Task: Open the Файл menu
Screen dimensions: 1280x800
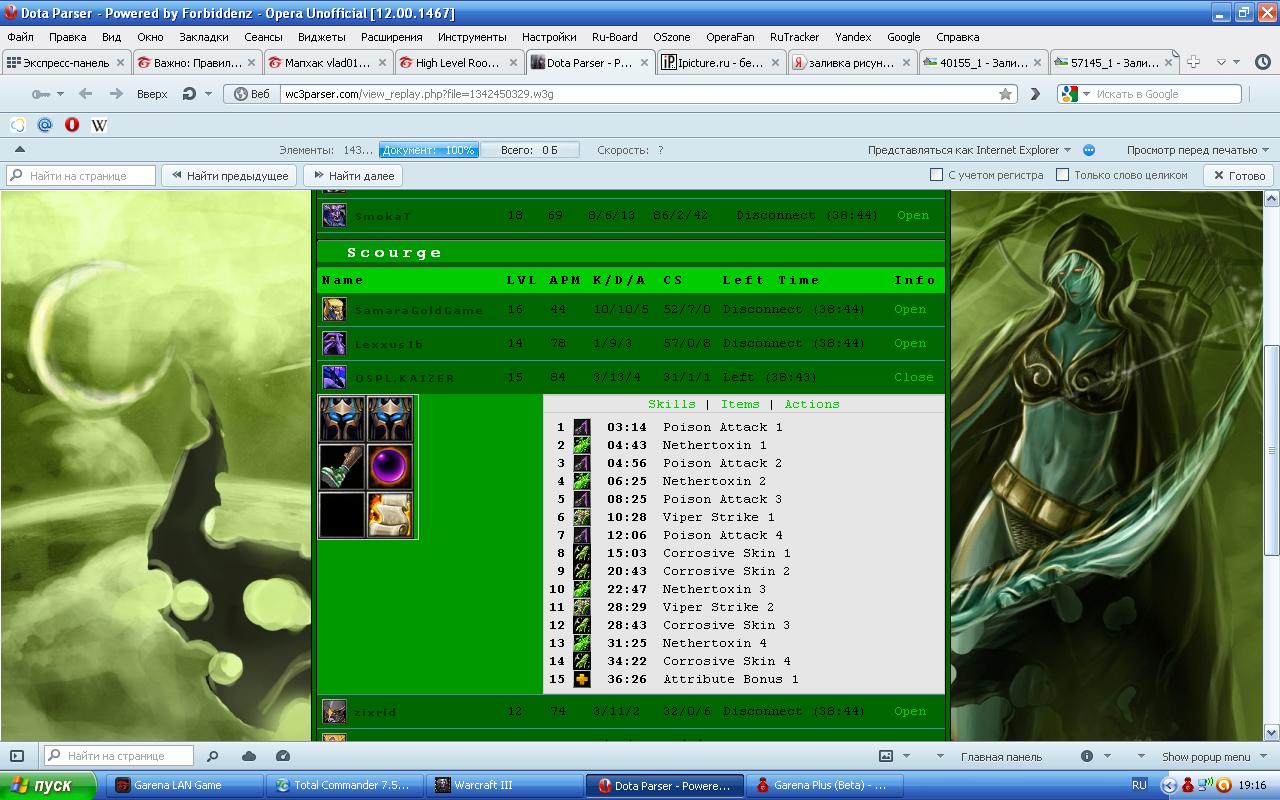Action: coord(20,37)
